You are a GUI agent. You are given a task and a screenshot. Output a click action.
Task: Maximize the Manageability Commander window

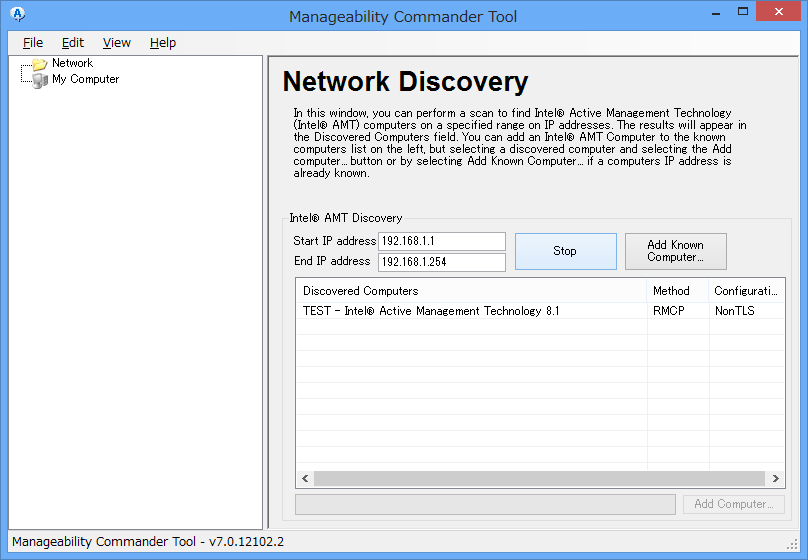click(x=743, y=11)
